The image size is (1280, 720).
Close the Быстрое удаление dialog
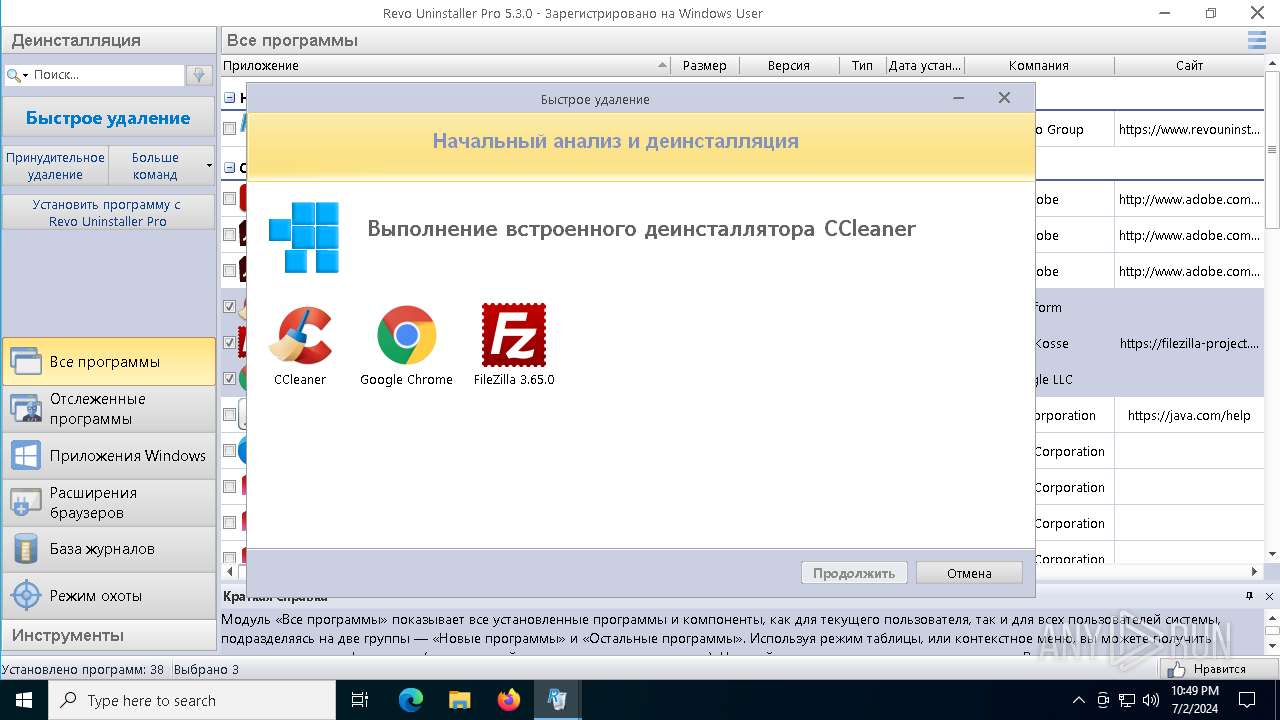coord(1004,98)
